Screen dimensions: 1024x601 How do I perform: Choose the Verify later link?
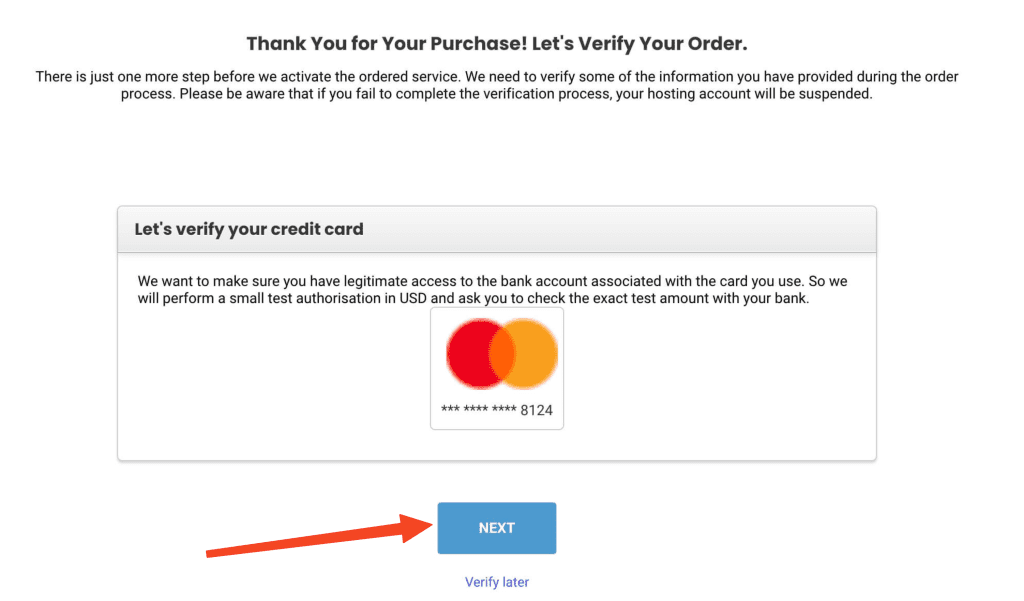(496, 582)
